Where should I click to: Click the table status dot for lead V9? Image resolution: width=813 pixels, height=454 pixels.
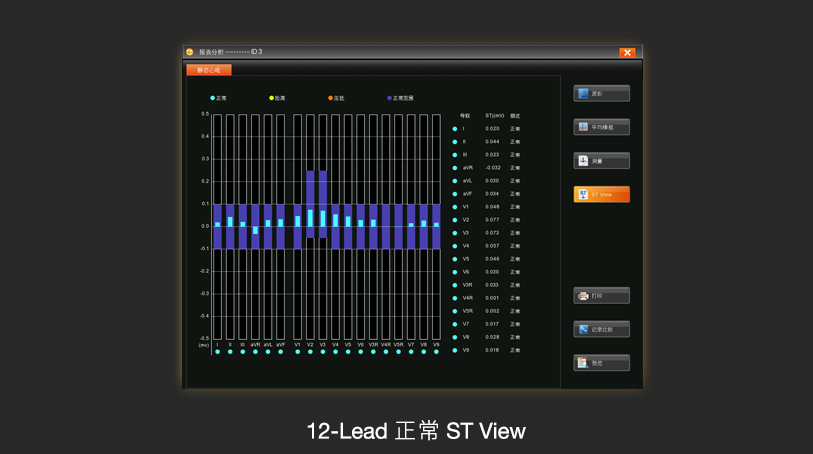click(455, 350)
